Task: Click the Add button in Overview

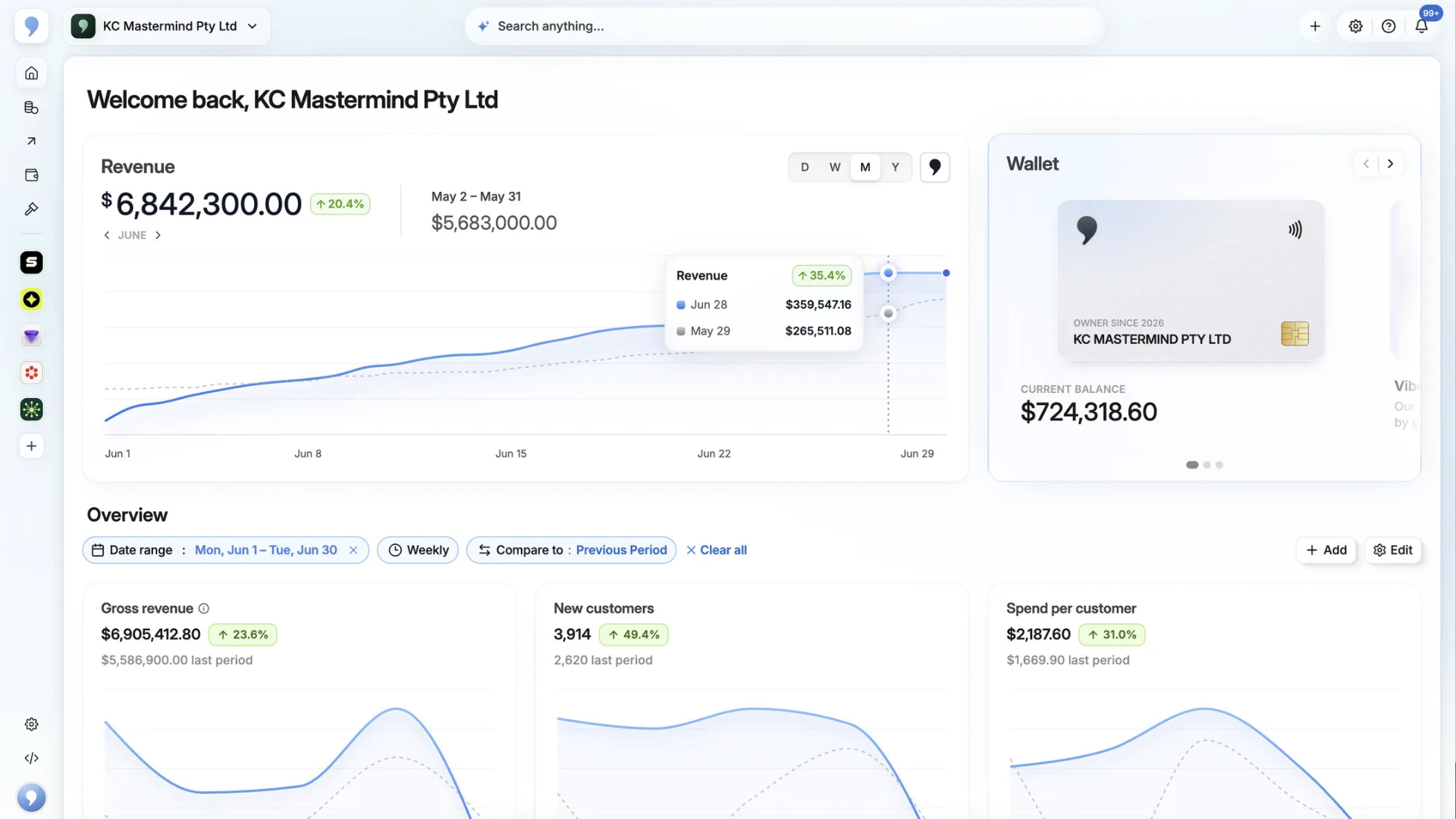Action: click(1326, 550)
